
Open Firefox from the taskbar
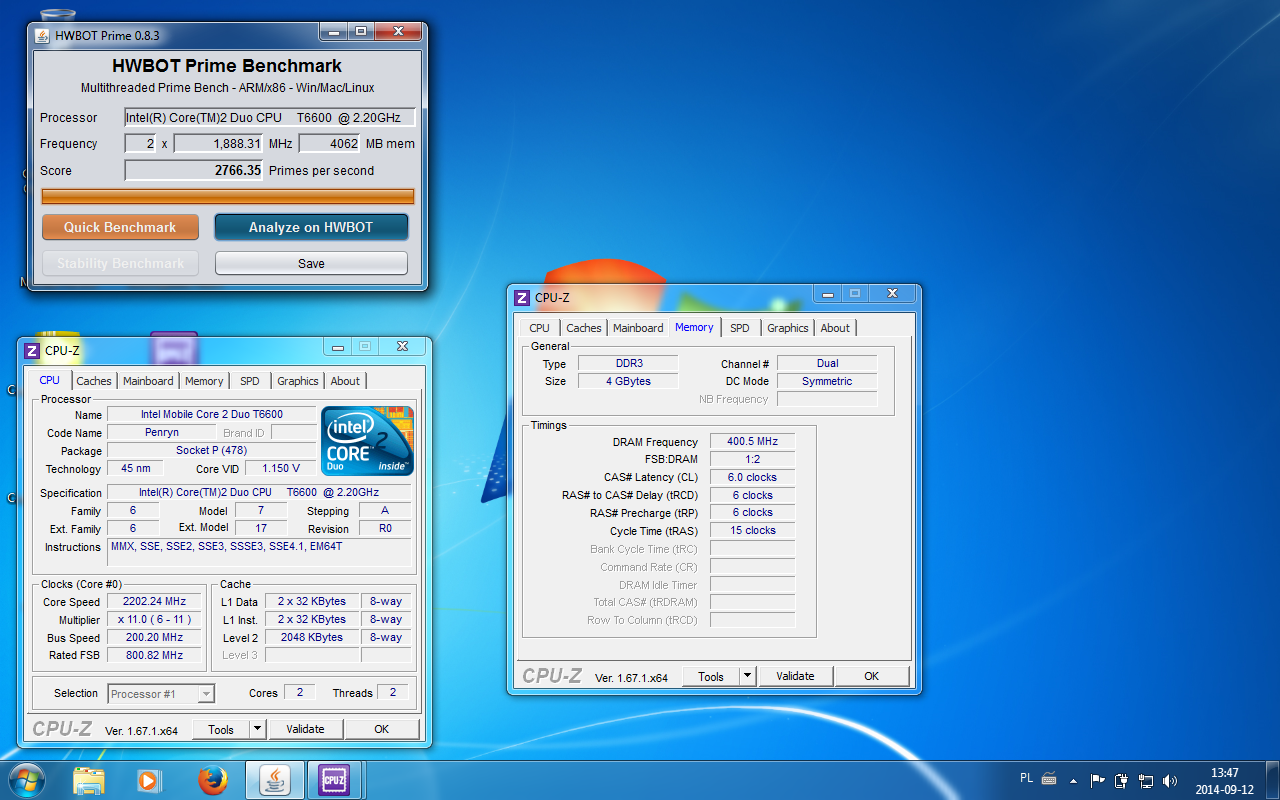pyautogui.click(x=212, y=780)
